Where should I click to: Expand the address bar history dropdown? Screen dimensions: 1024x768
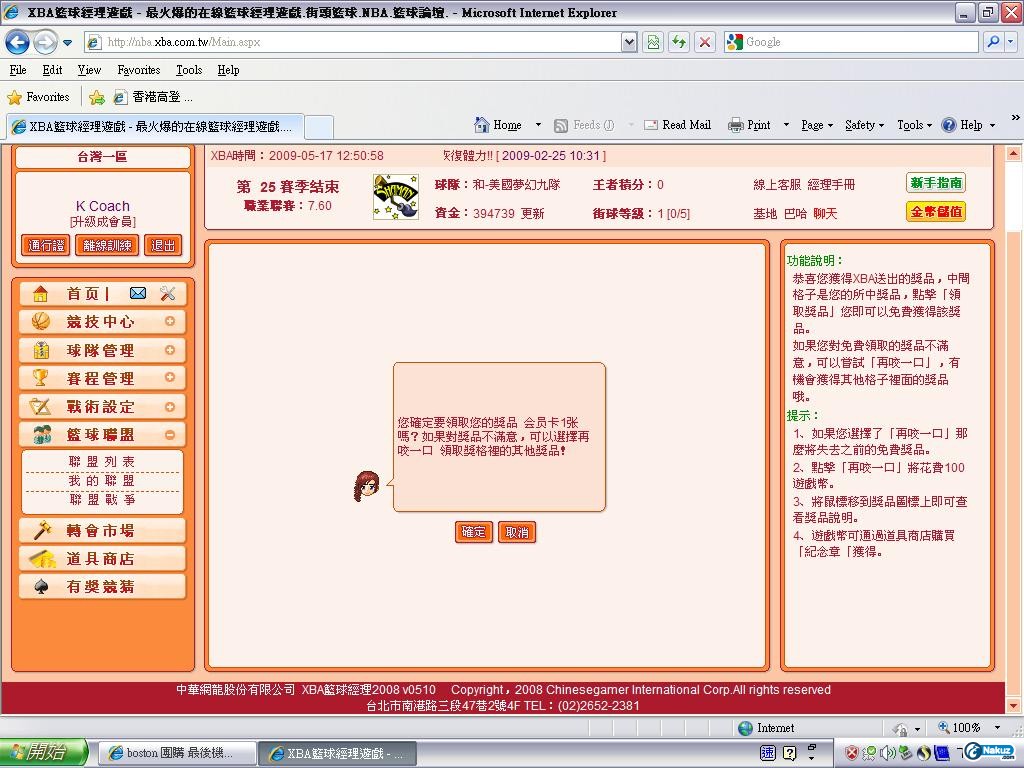(629, 42)
